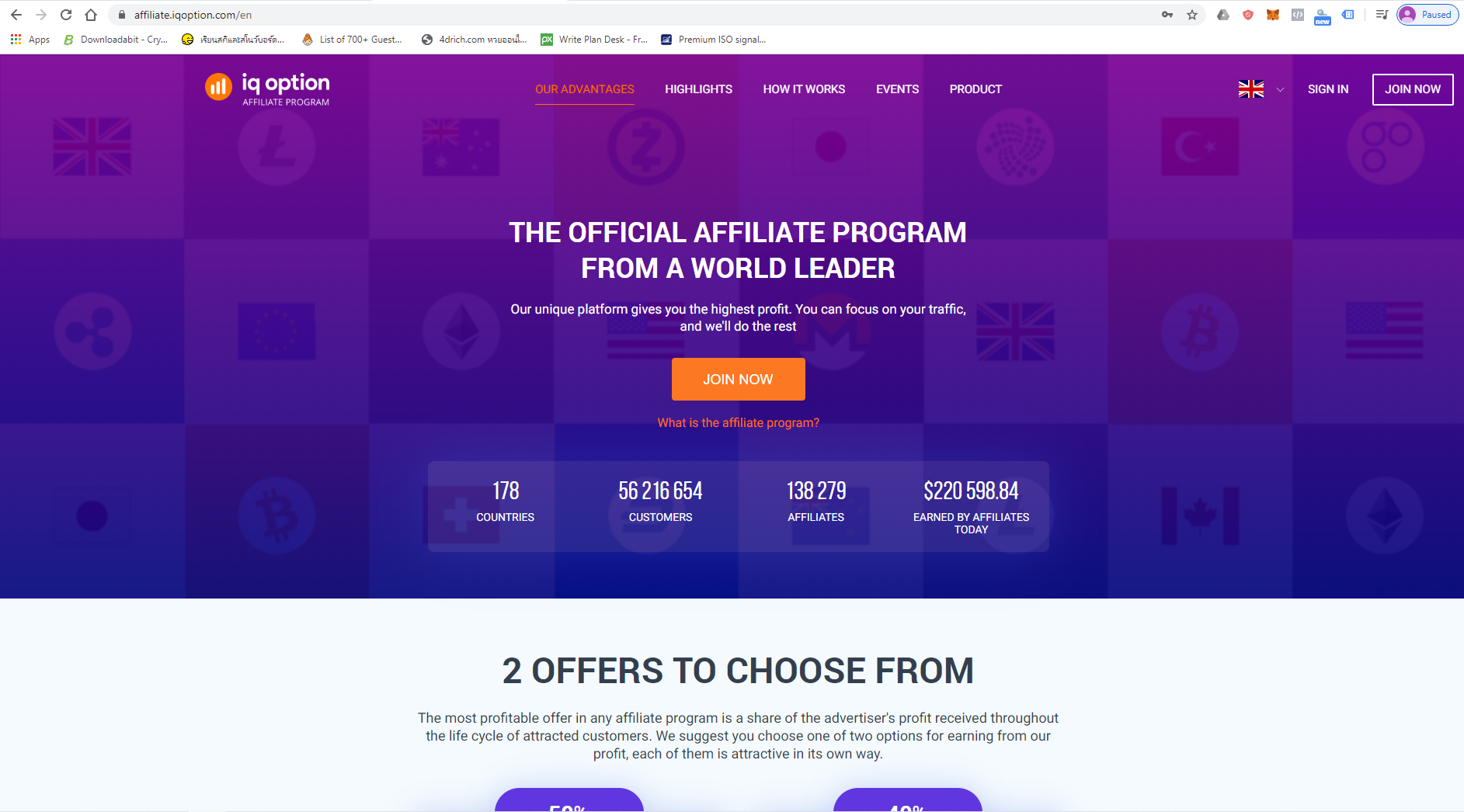Open the Paused profile menu

[1427, 15]
